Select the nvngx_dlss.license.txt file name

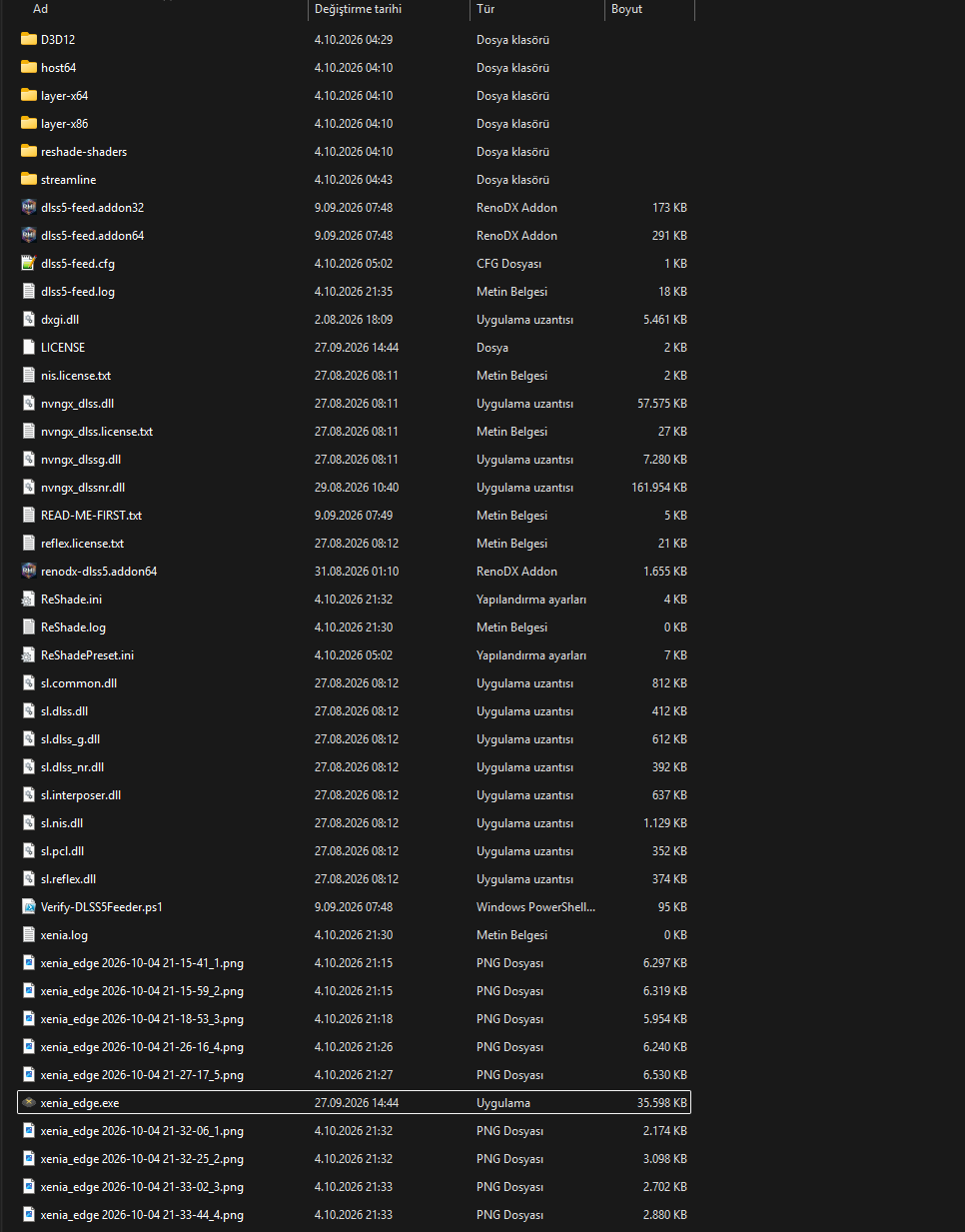click(x=97, y=432)
